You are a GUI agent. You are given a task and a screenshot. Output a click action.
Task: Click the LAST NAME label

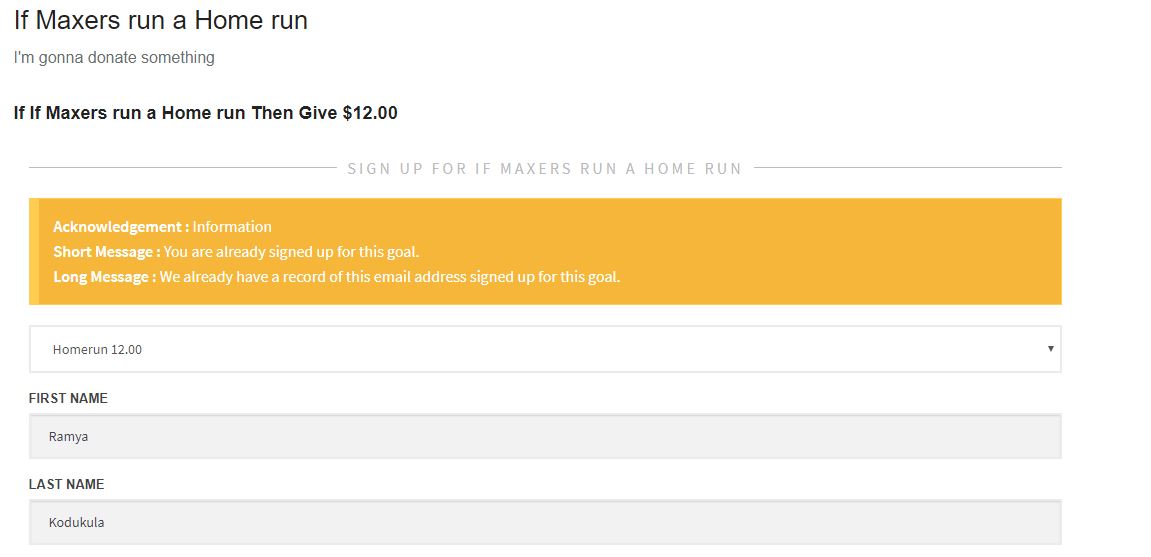pos(67,484)
